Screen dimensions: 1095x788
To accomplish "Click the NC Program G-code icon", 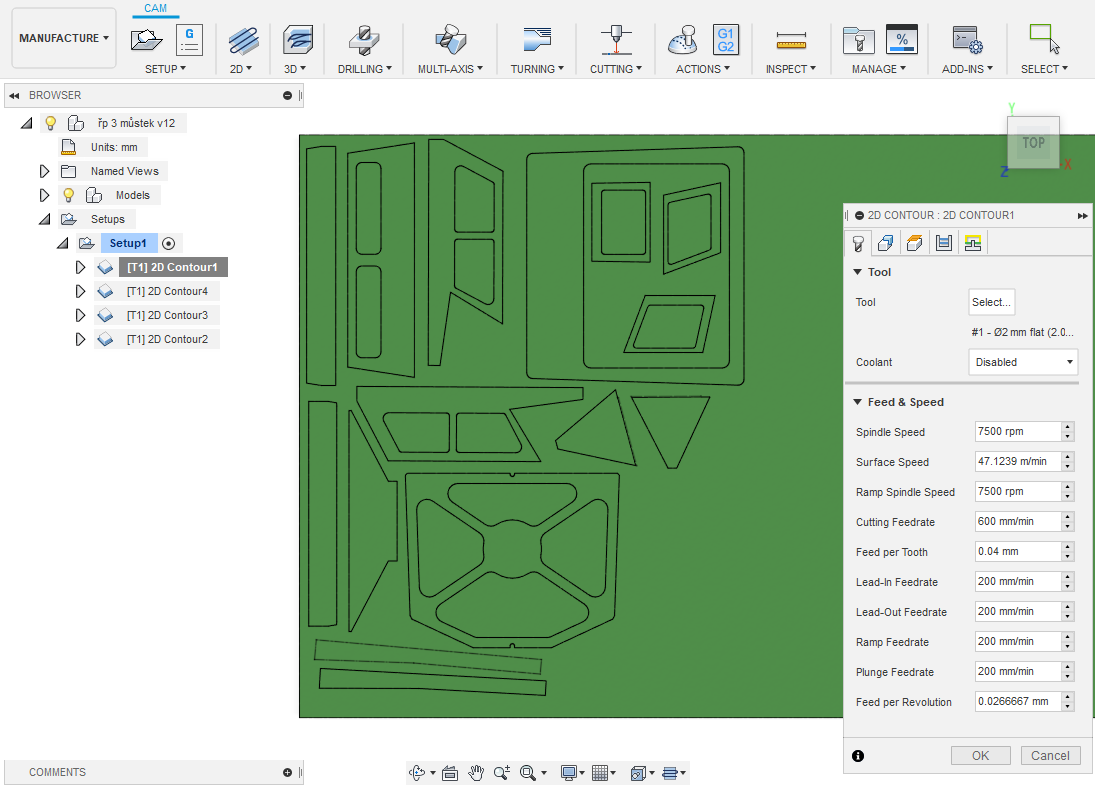I will (x=189, y=40).
